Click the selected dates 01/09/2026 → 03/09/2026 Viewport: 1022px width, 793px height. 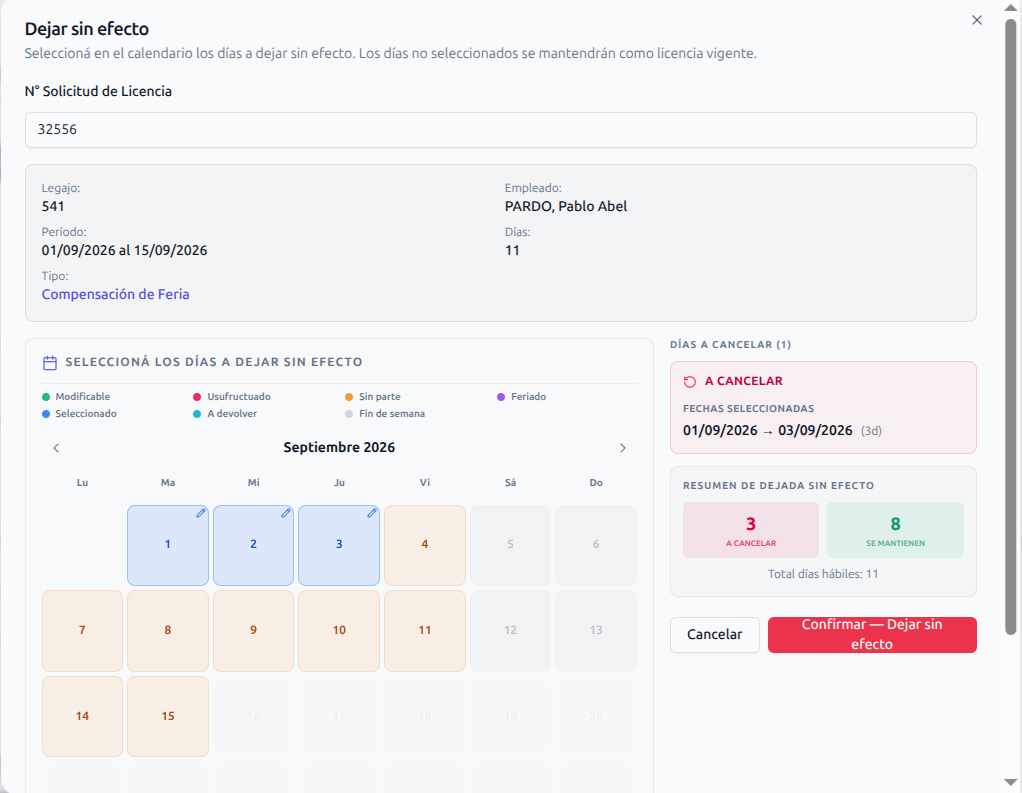click(x=768, y=431)
